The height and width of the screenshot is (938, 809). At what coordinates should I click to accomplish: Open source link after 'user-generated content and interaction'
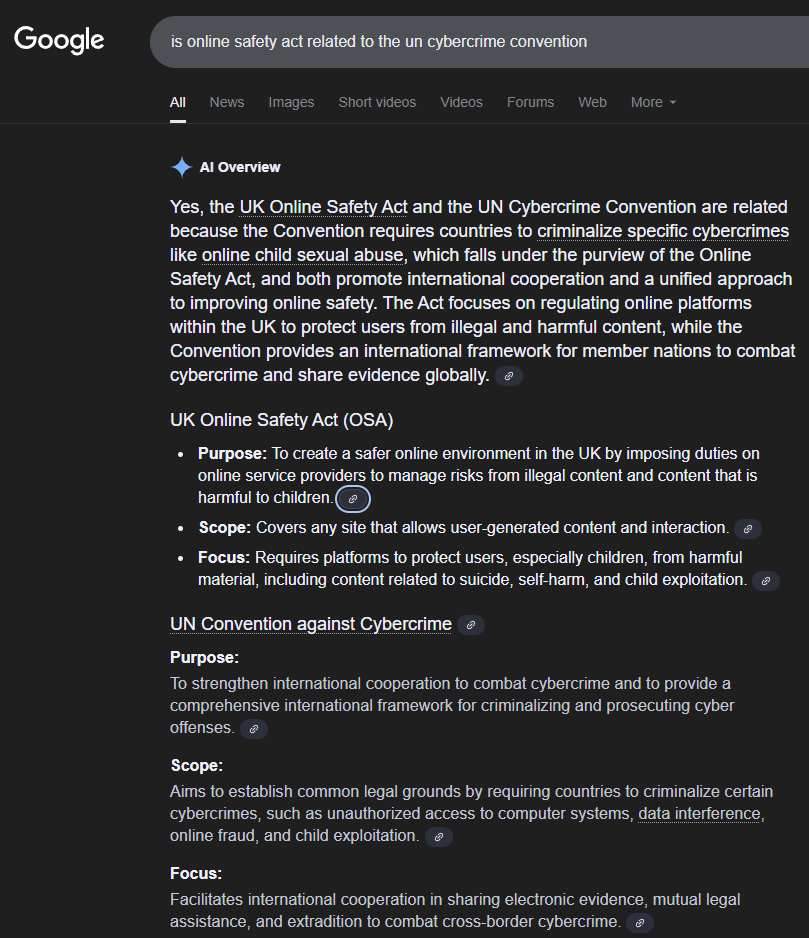pos(747,529)
